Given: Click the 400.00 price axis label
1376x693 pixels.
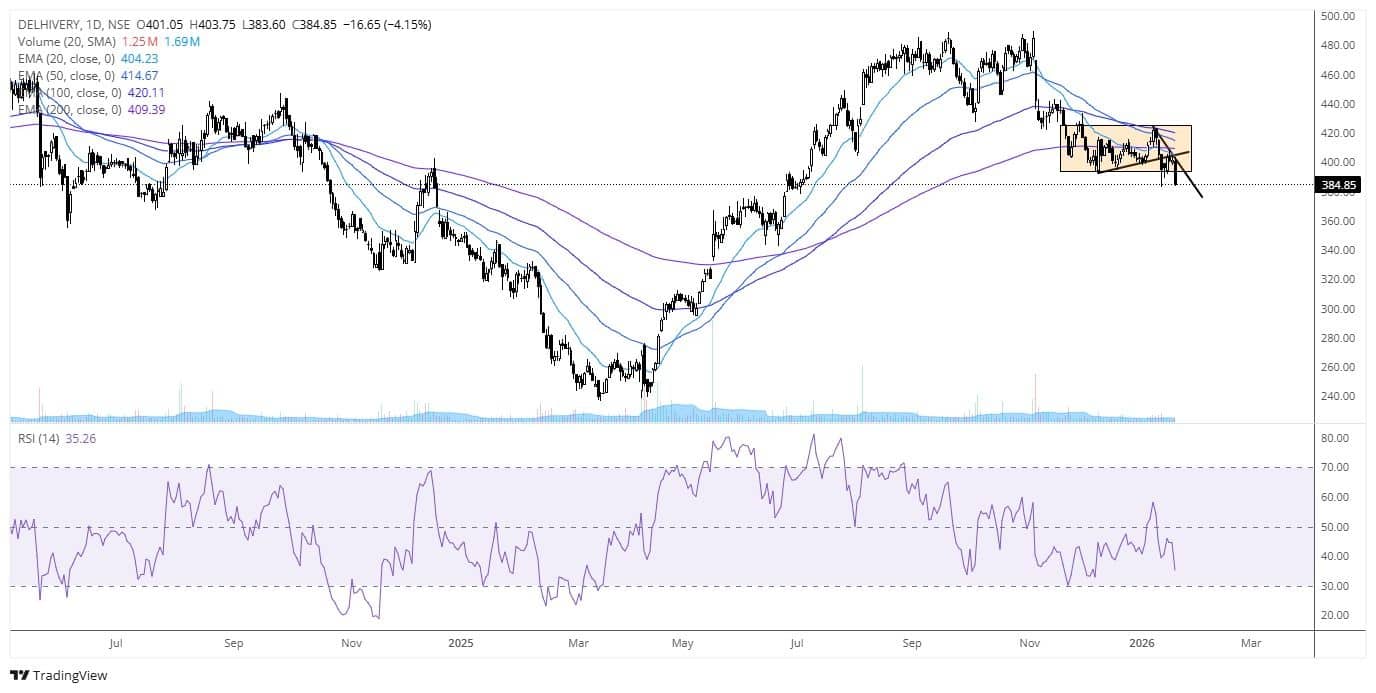Looking at the screenshot, I should pos(1337,162).
